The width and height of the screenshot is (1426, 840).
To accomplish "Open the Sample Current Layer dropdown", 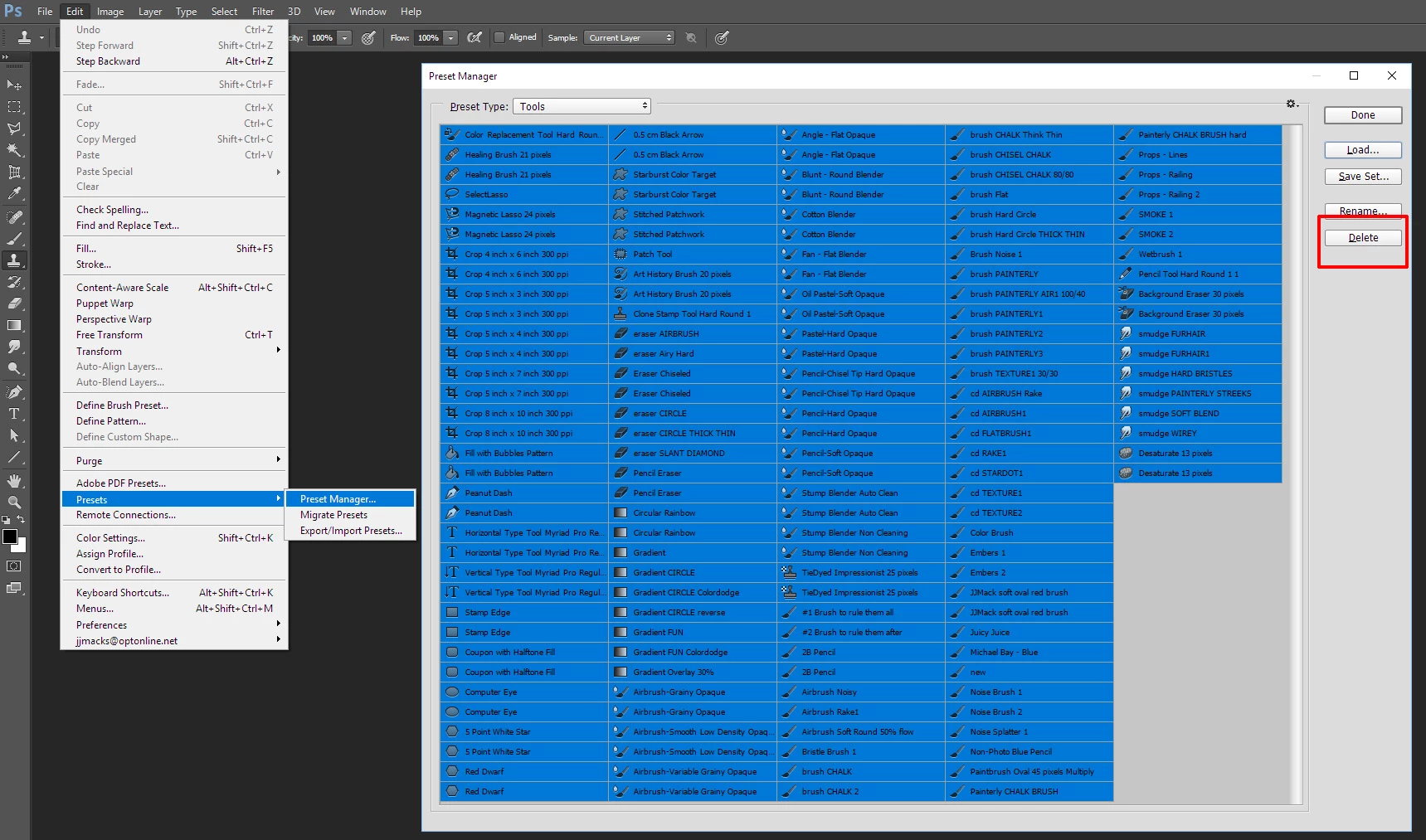I will click(629, 37).
